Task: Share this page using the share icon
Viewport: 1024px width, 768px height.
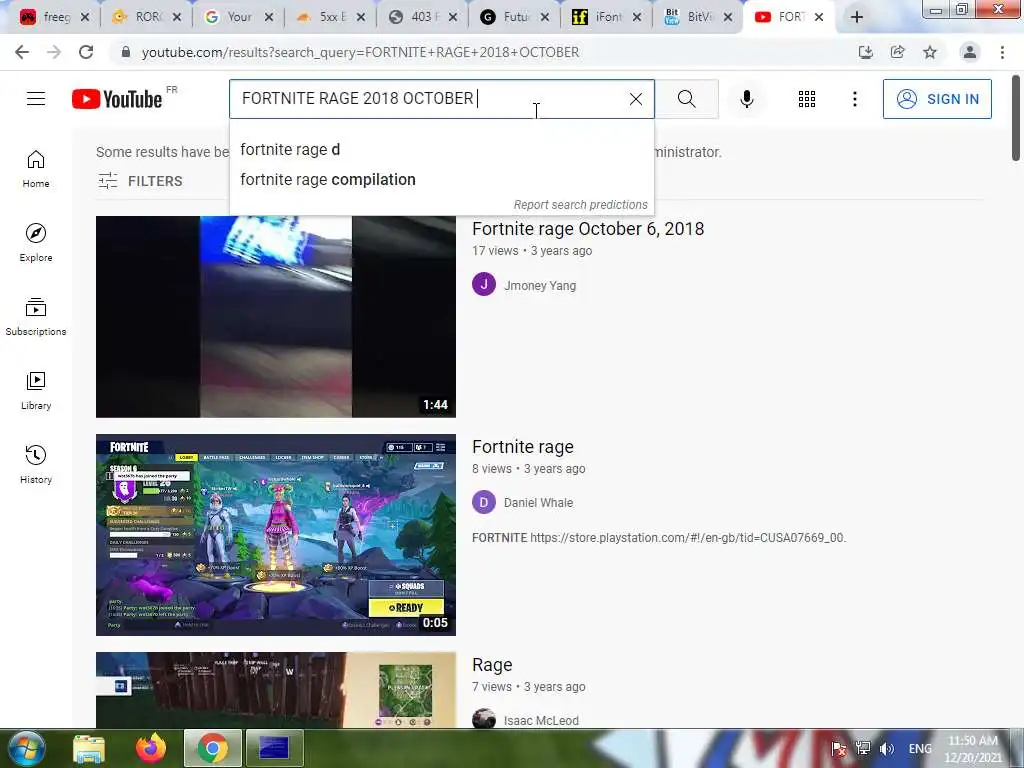Action: click(x=897, y=52)
